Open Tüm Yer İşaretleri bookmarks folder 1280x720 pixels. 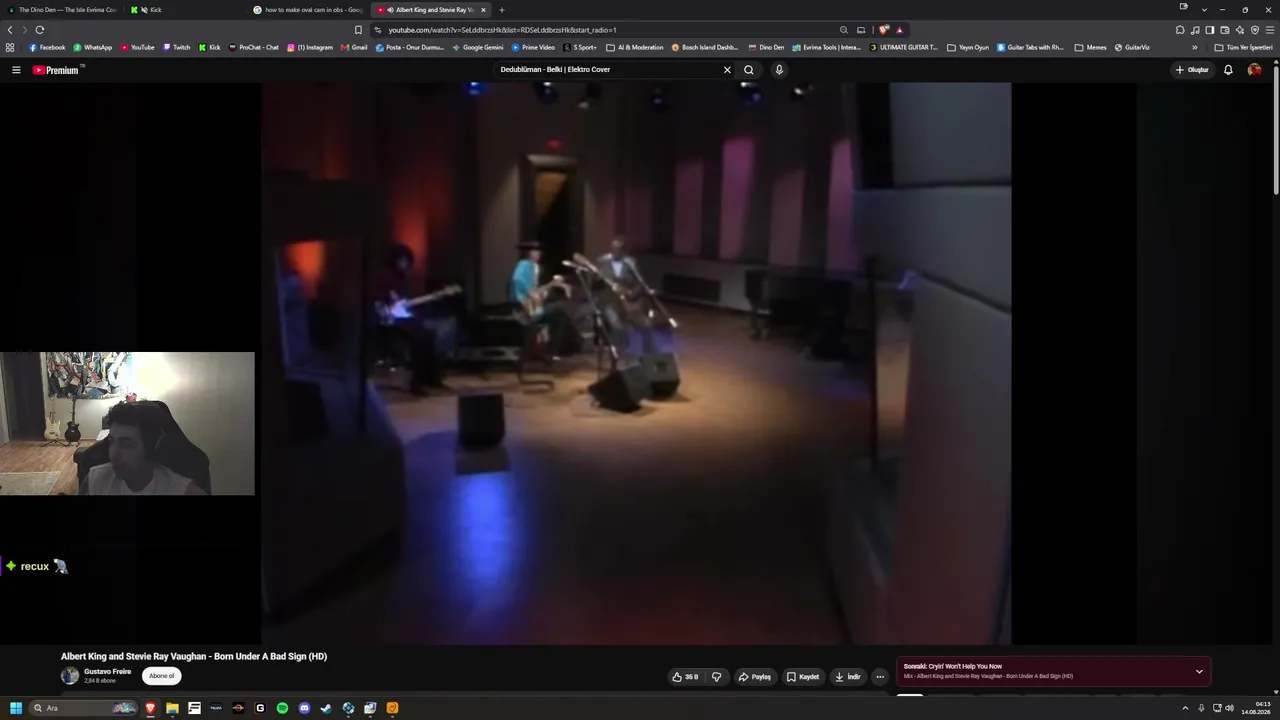pyautogui.click(x=1243, y=47)
